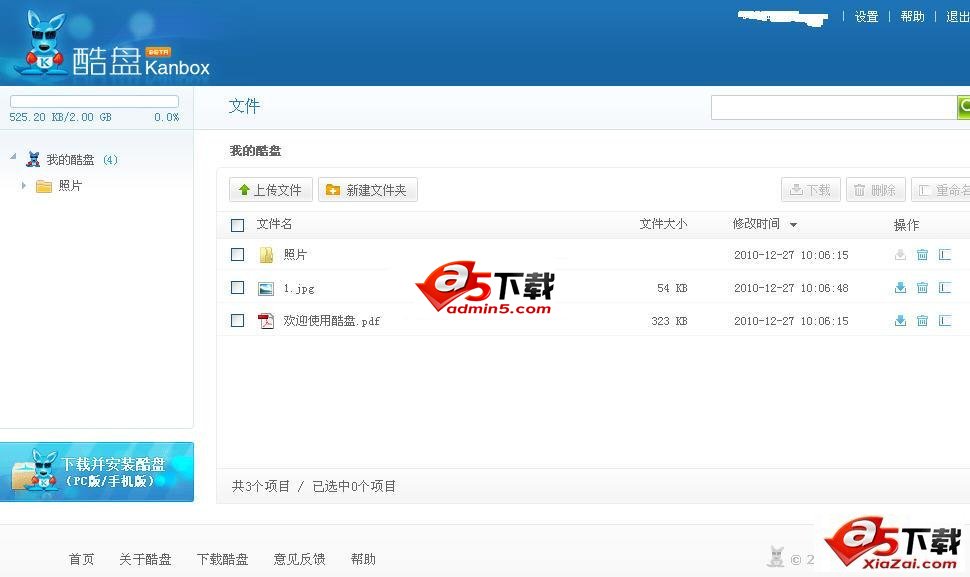This screenshot has height=577, width=970.
Task: Sort by 修改时间 column header
Action: click(756, 224)
